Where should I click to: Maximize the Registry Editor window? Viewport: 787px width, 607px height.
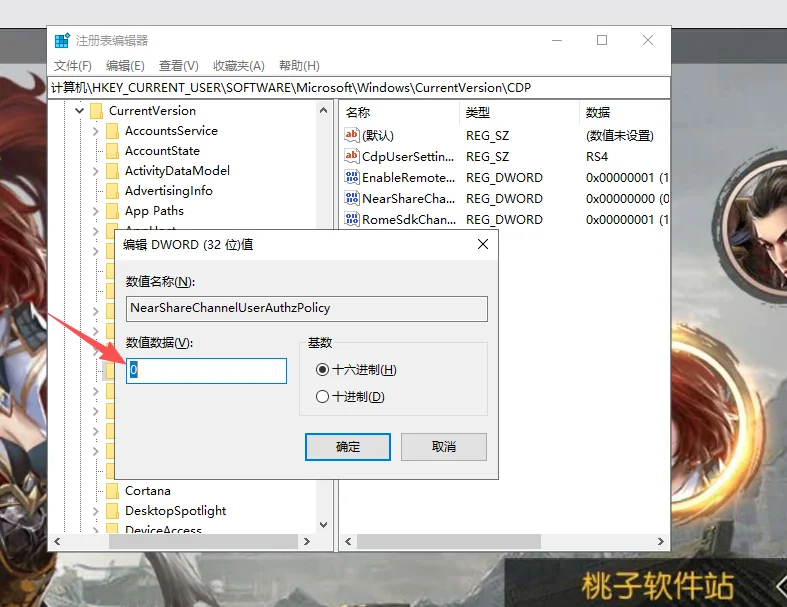tap(602, 40)
